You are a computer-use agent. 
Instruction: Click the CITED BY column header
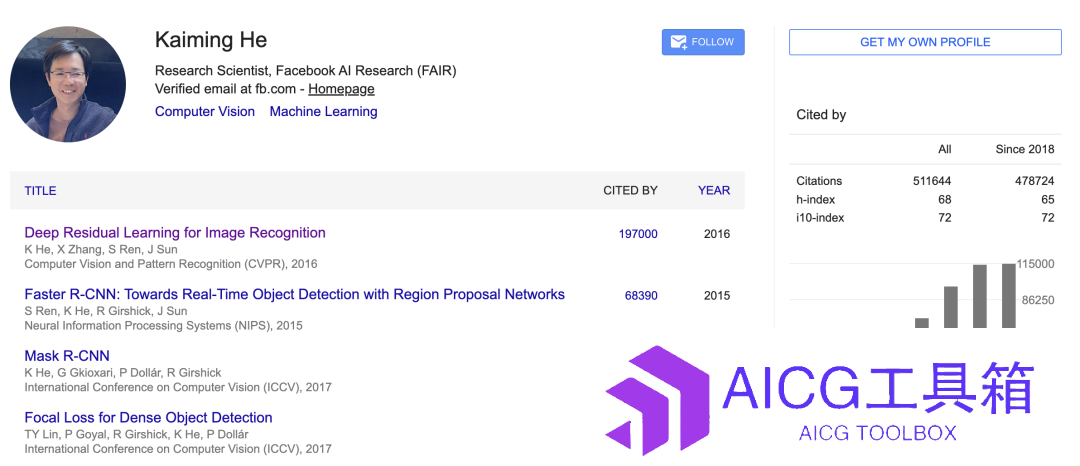630,190
